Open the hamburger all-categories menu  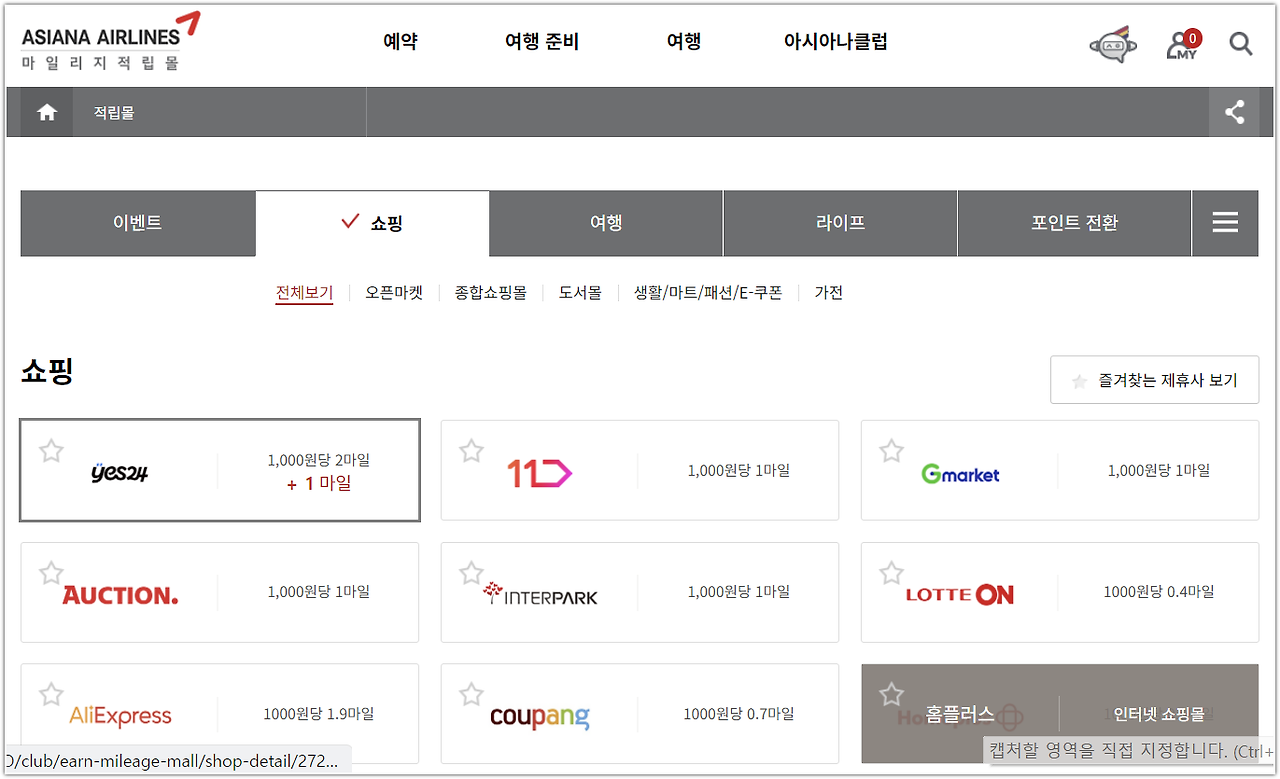(1225, 223)
